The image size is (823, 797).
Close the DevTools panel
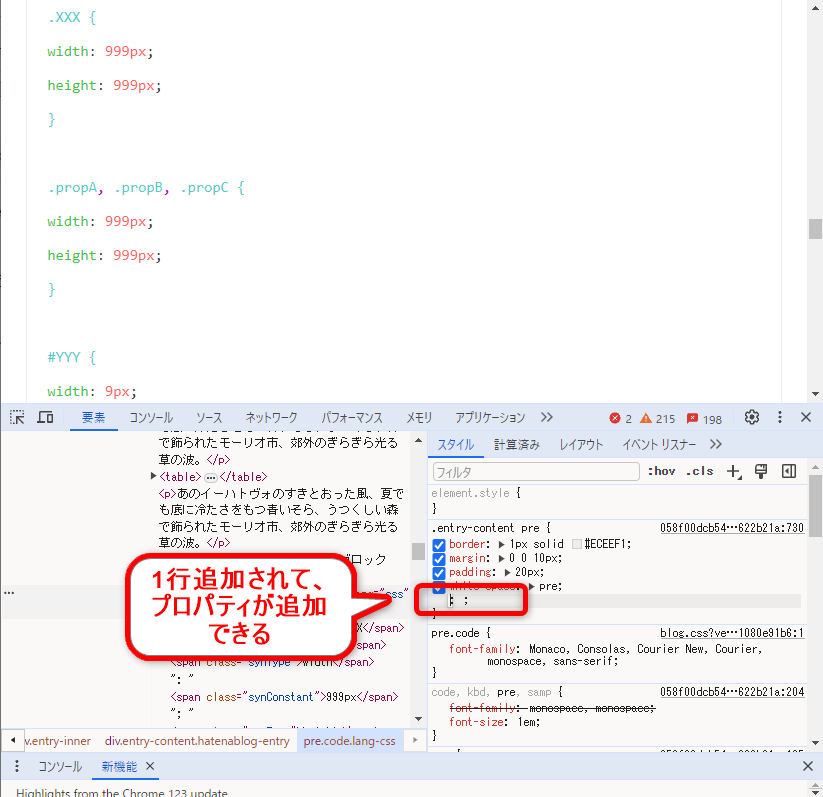[x=806, y=417]
